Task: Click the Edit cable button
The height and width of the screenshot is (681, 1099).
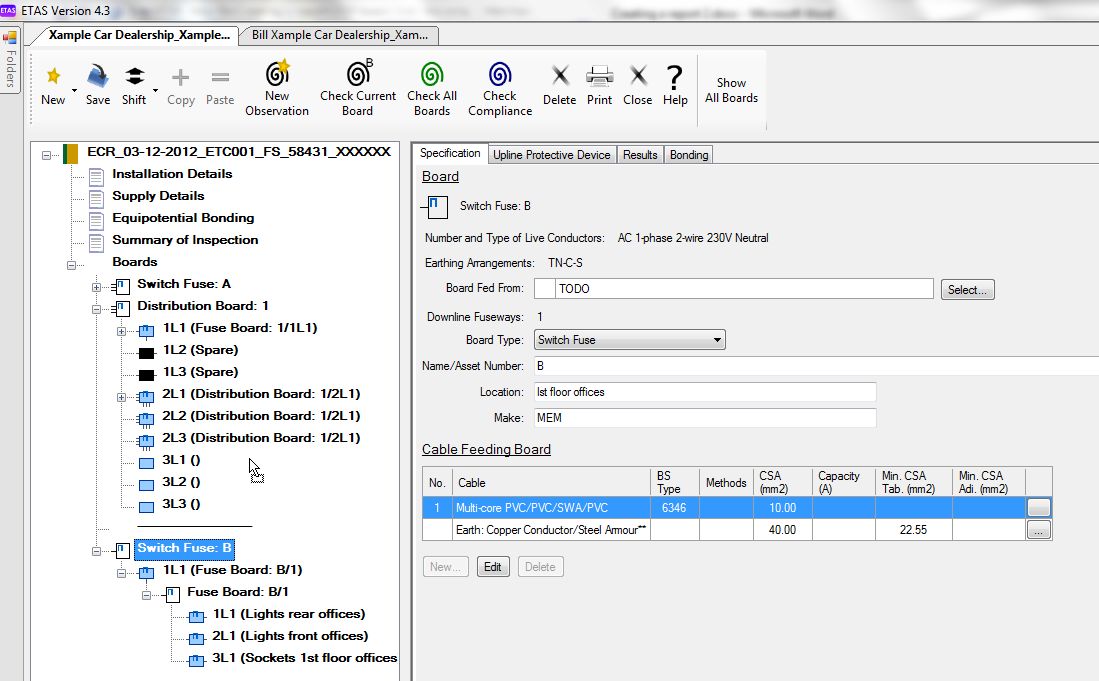Action: (493, 567)
